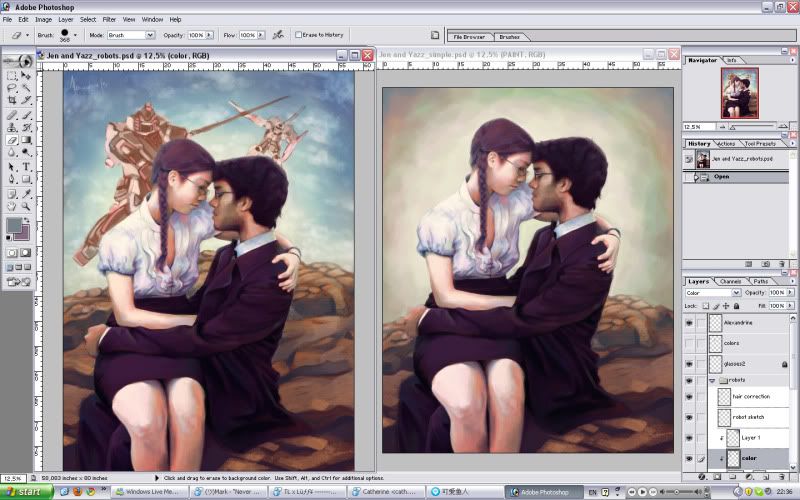Select the Lasso tool
Viewport: 800px width, 500px height.
coord(12,88)
